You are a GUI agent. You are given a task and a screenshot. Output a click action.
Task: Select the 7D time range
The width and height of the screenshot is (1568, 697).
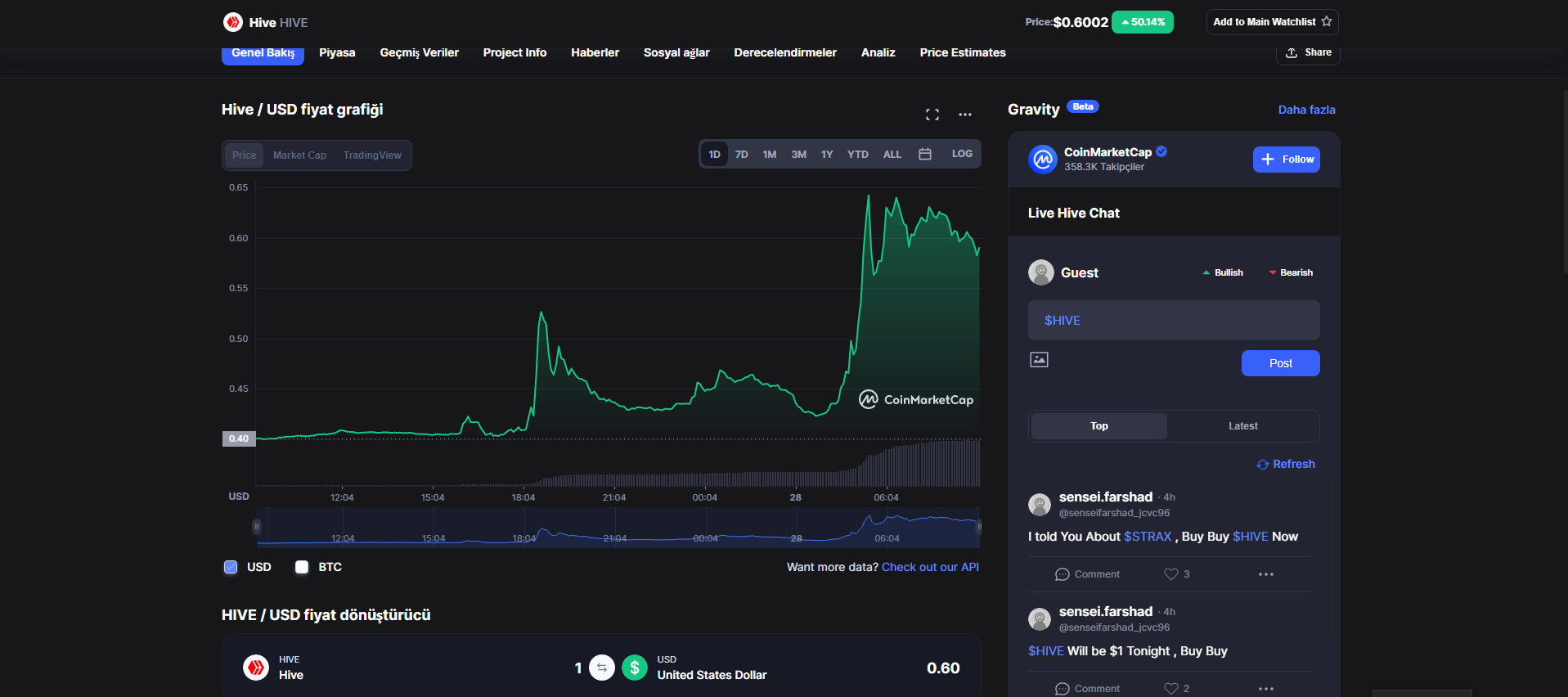click(x=742, y=154)
